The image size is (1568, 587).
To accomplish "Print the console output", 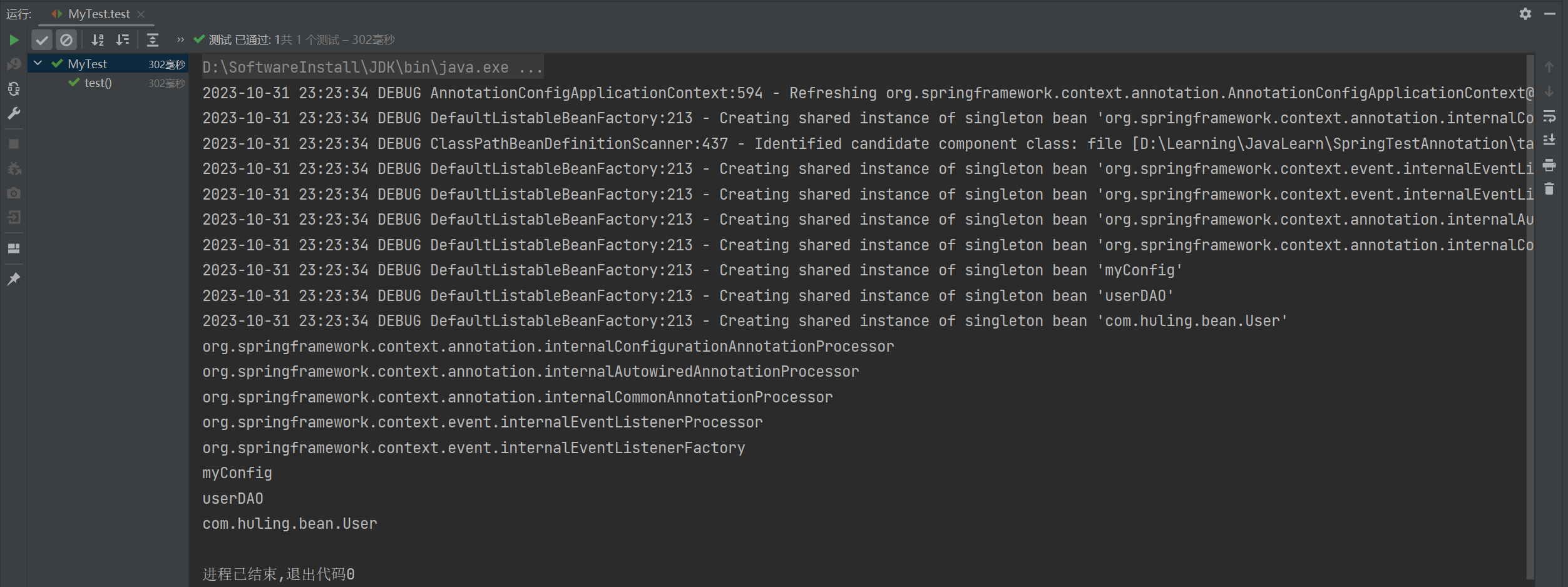I will tap(1549, 165).
